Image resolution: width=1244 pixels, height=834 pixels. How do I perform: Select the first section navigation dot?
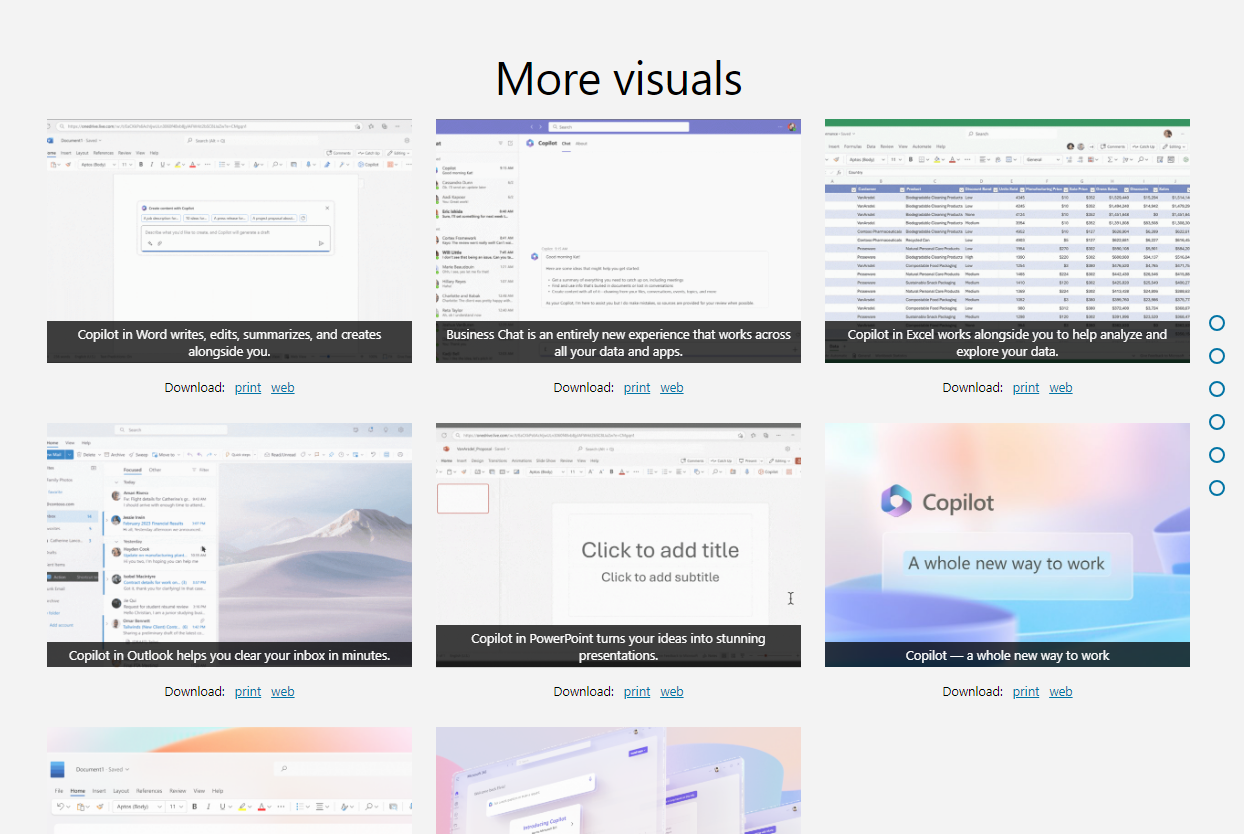click(x=1217, y=323)
